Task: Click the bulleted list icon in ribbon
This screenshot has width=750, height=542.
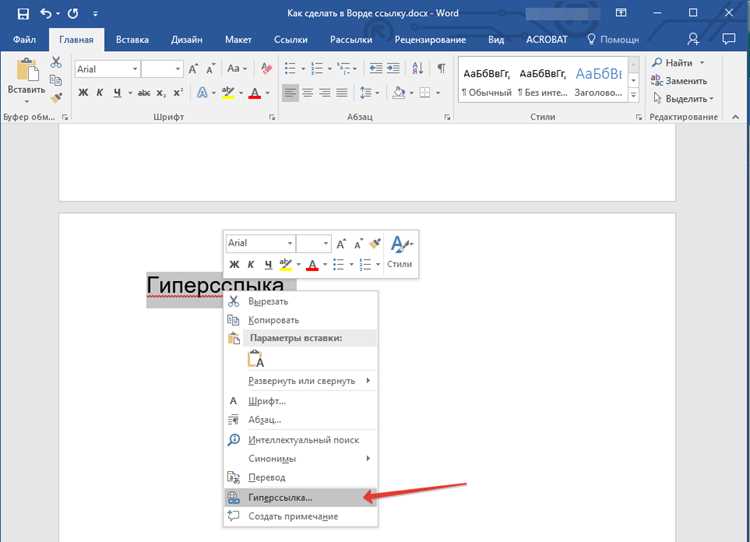Action: pos(290,68)
